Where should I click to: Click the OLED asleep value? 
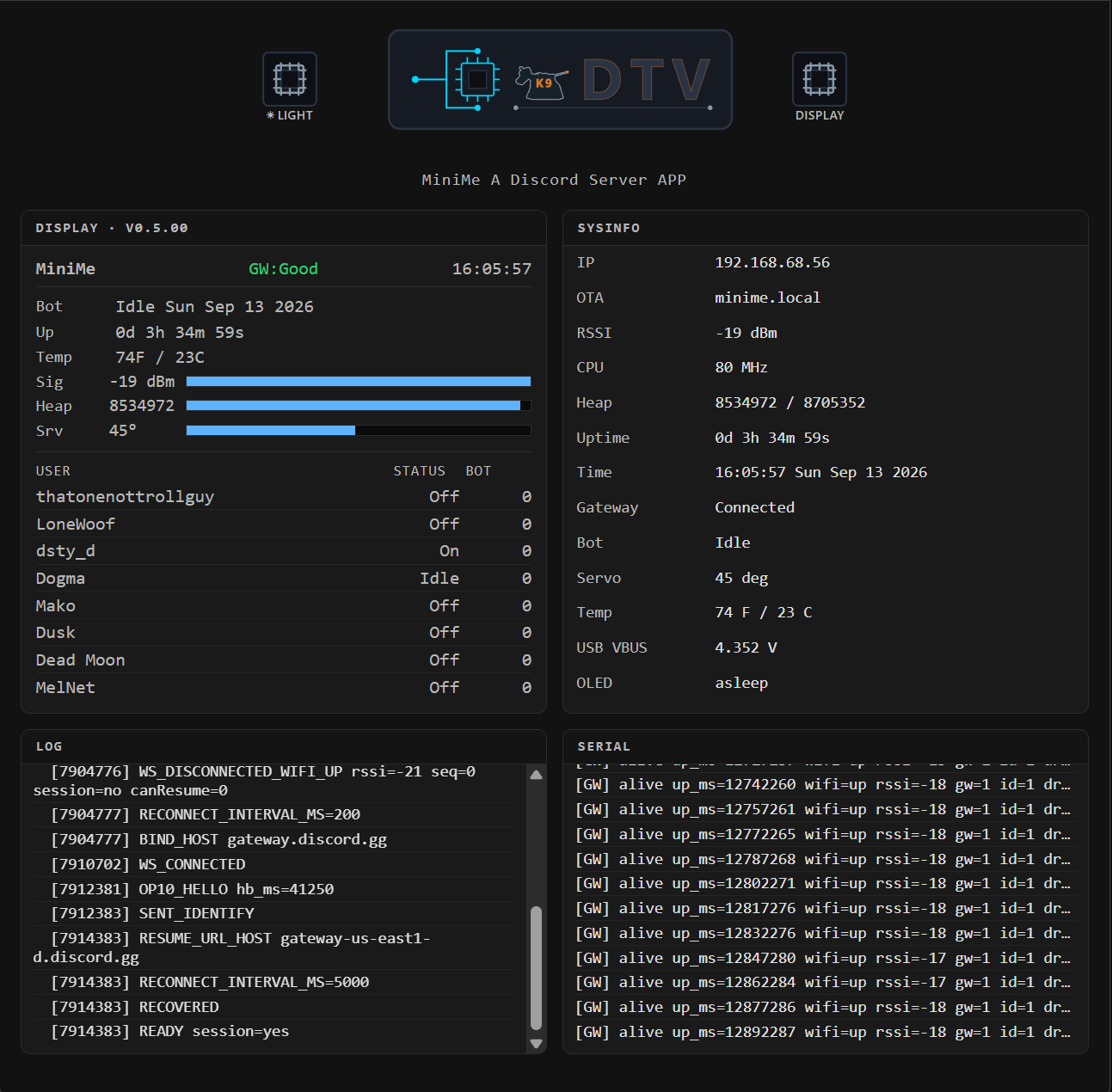point(741,683)
